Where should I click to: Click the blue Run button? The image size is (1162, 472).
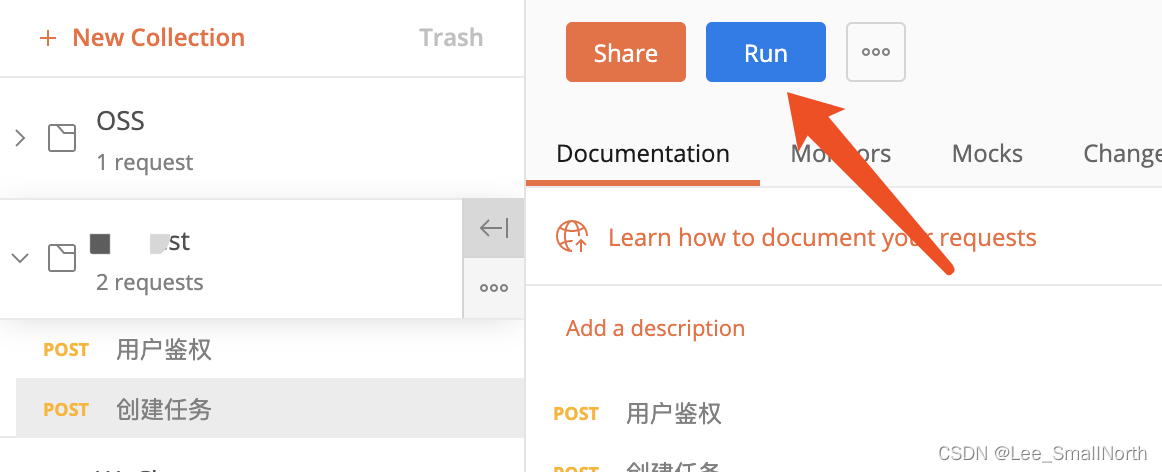[766, 52]
